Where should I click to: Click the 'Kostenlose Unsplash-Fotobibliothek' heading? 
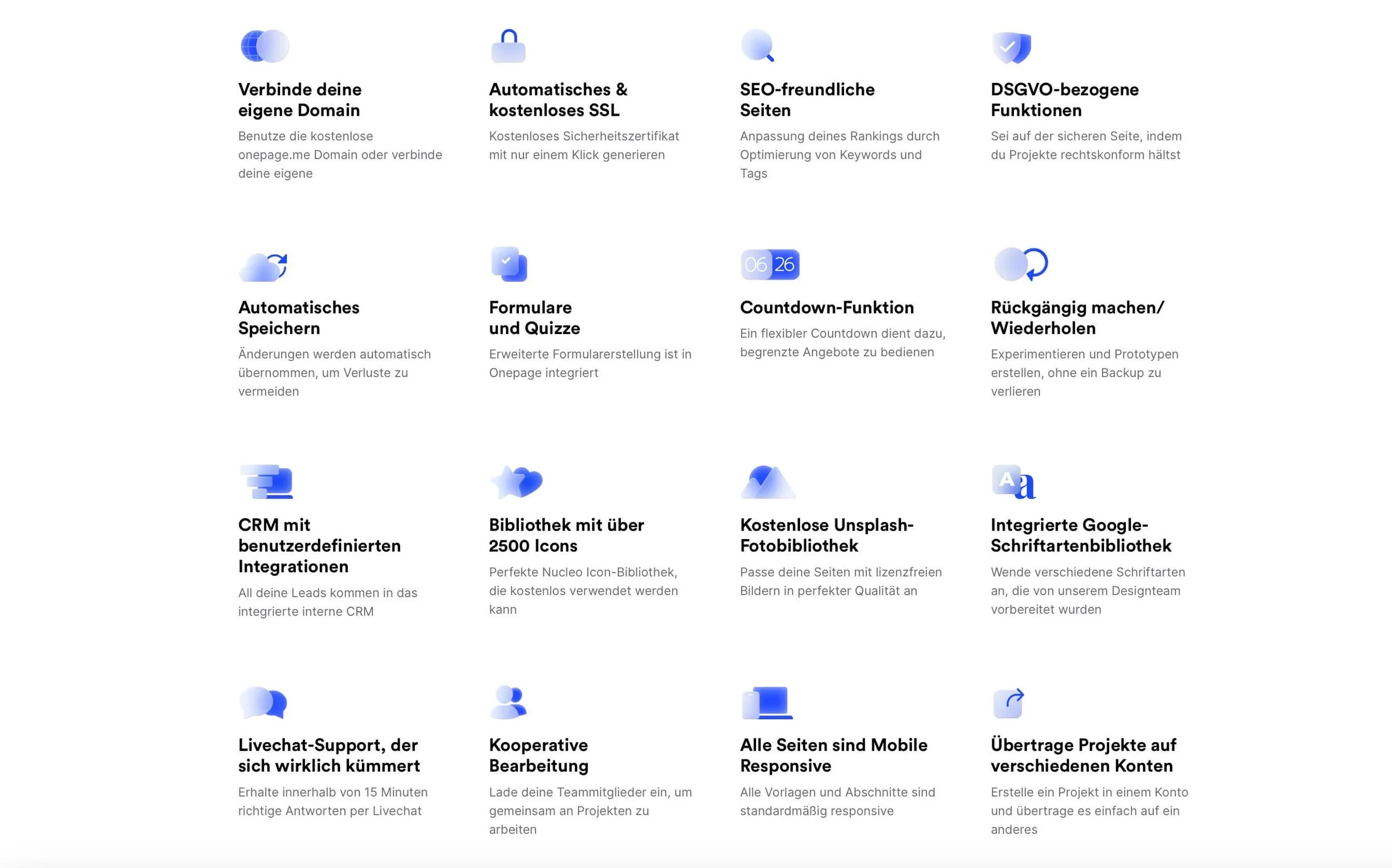pos(826,535)
